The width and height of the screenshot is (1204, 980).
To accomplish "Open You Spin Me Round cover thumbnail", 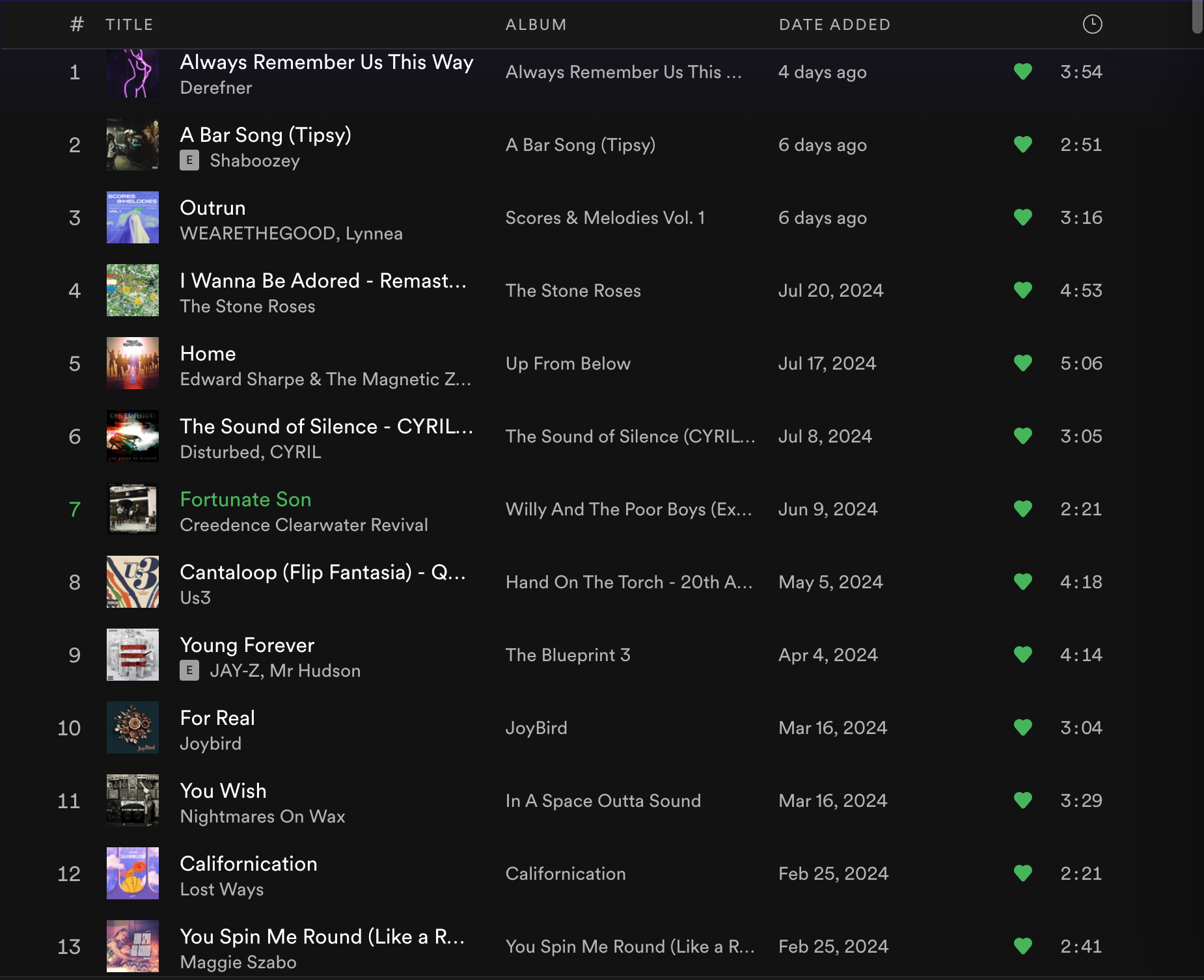I will (133, 946).
